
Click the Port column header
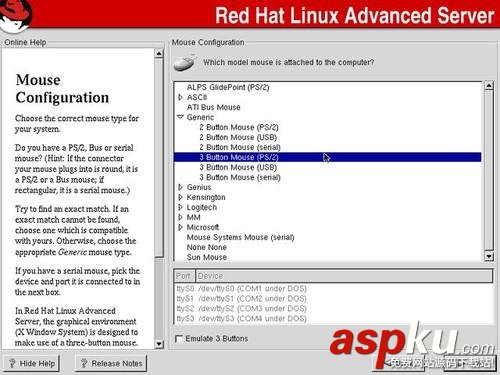click(184, 276)
